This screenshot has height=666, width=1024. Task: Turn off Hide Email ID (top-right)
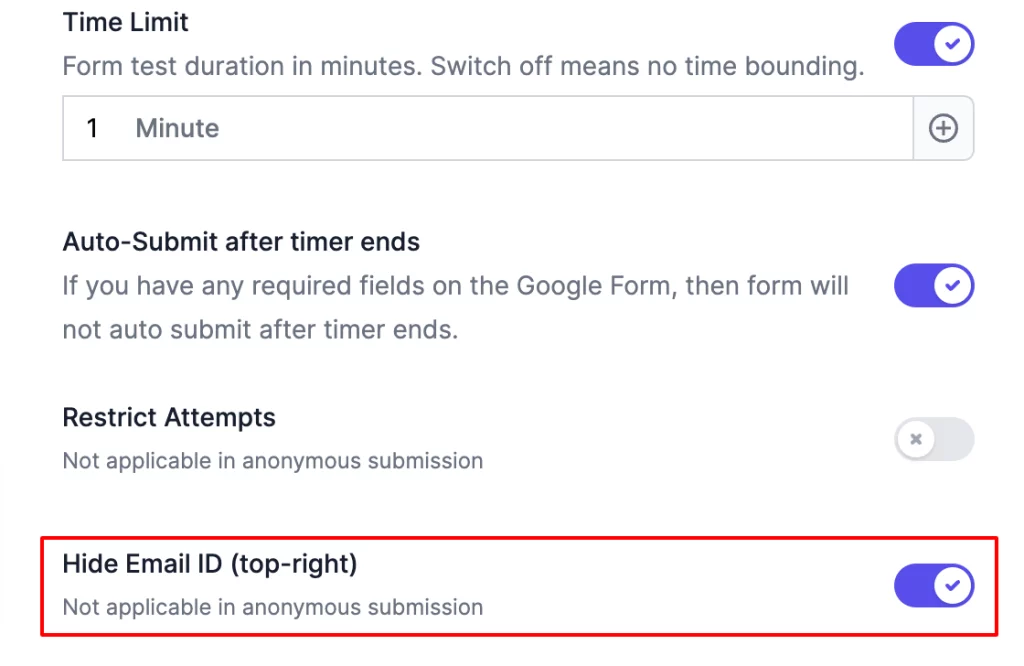pos(934,586)
